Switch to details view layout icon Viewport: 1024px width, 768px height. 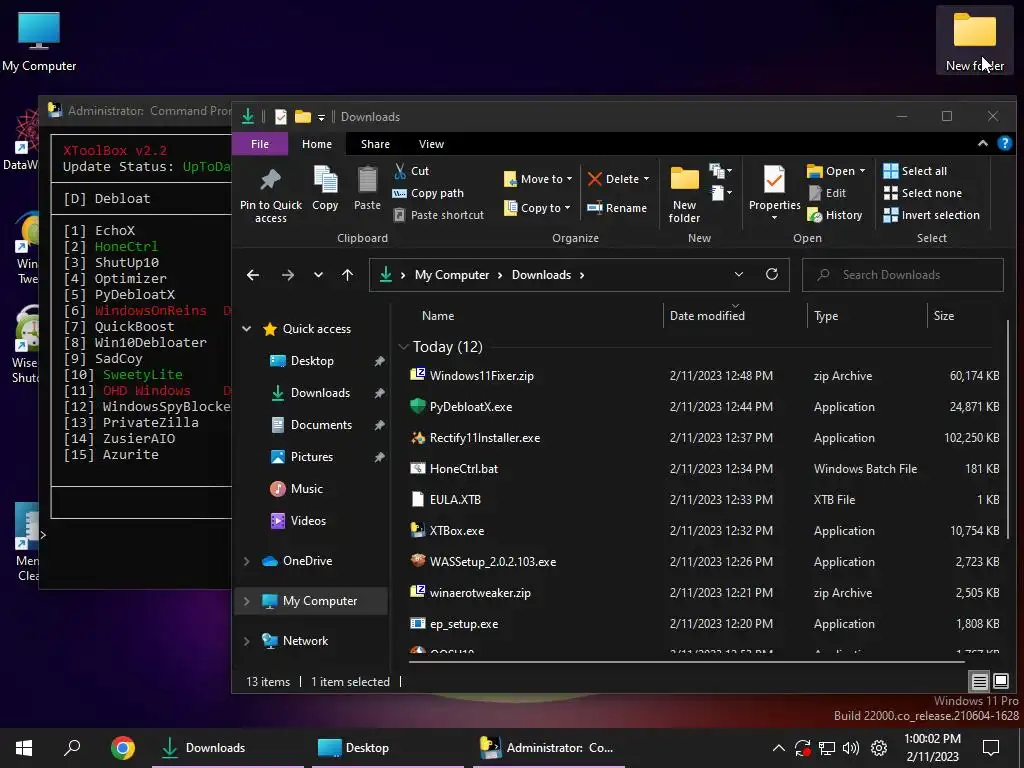[979, 682]
